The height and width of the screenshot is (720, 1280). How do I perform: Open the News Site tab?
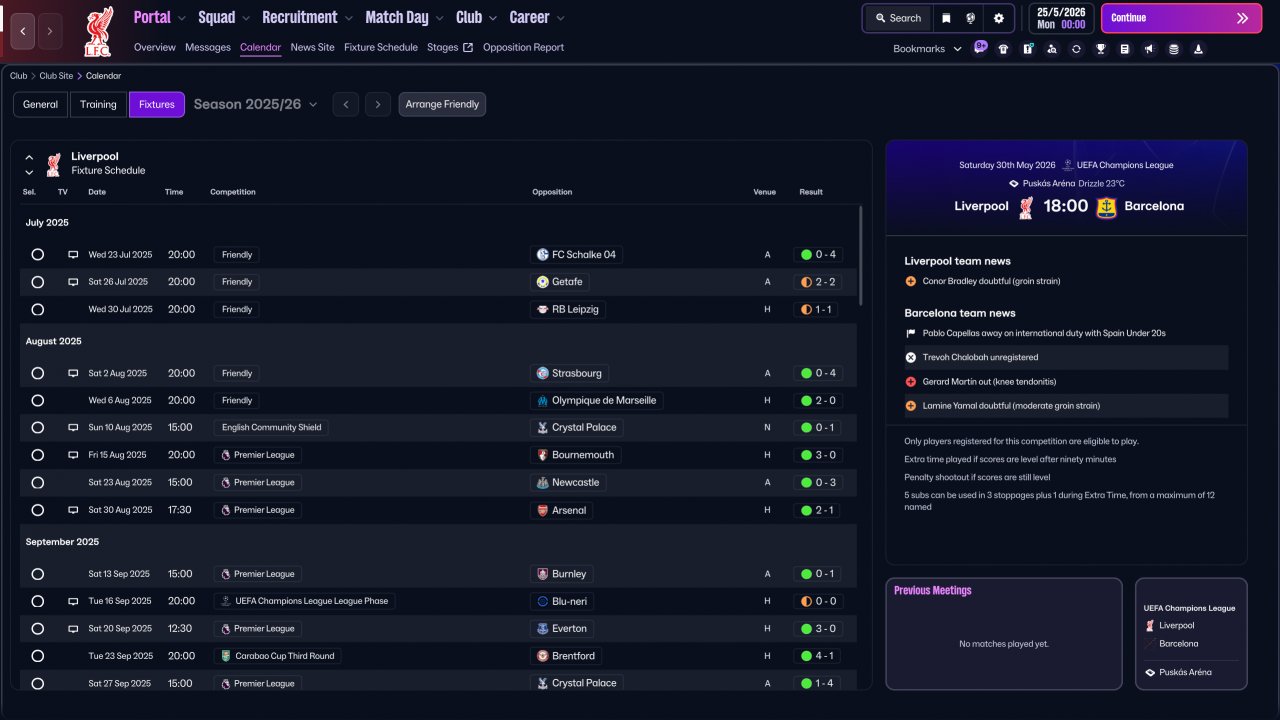click(313, 47)
